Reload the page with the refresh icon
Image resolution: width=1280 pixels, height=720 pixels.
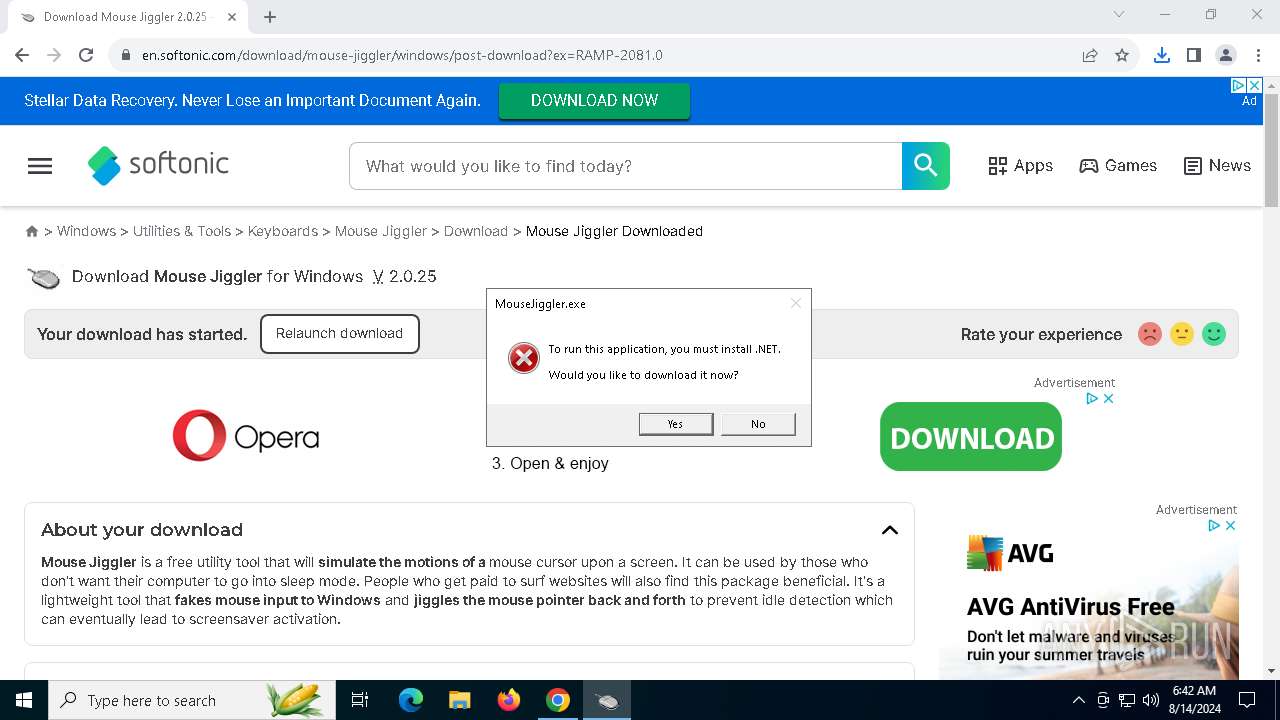coord(86,55)
